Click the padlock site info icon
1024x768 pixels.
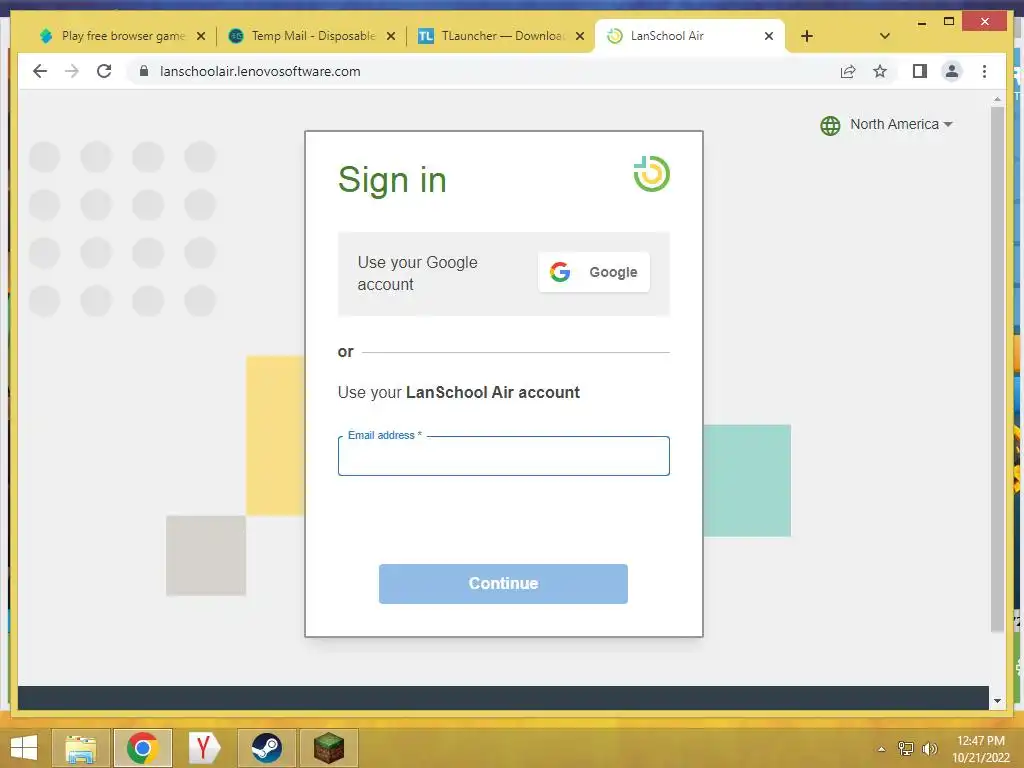[144, 71]
